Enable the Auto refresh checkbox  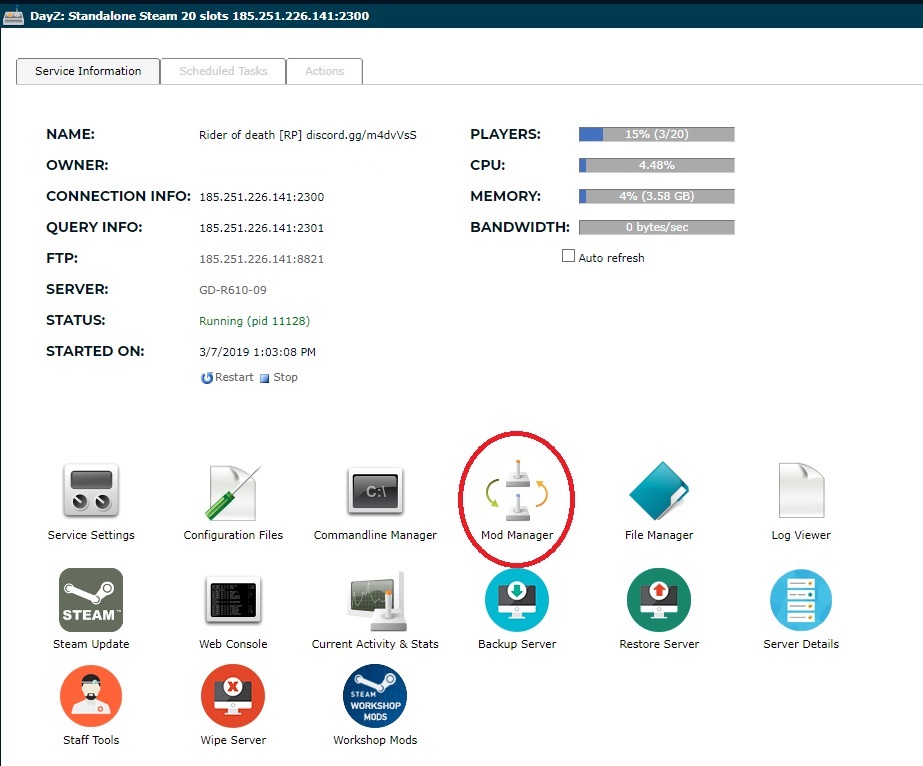tap(569, 257)
